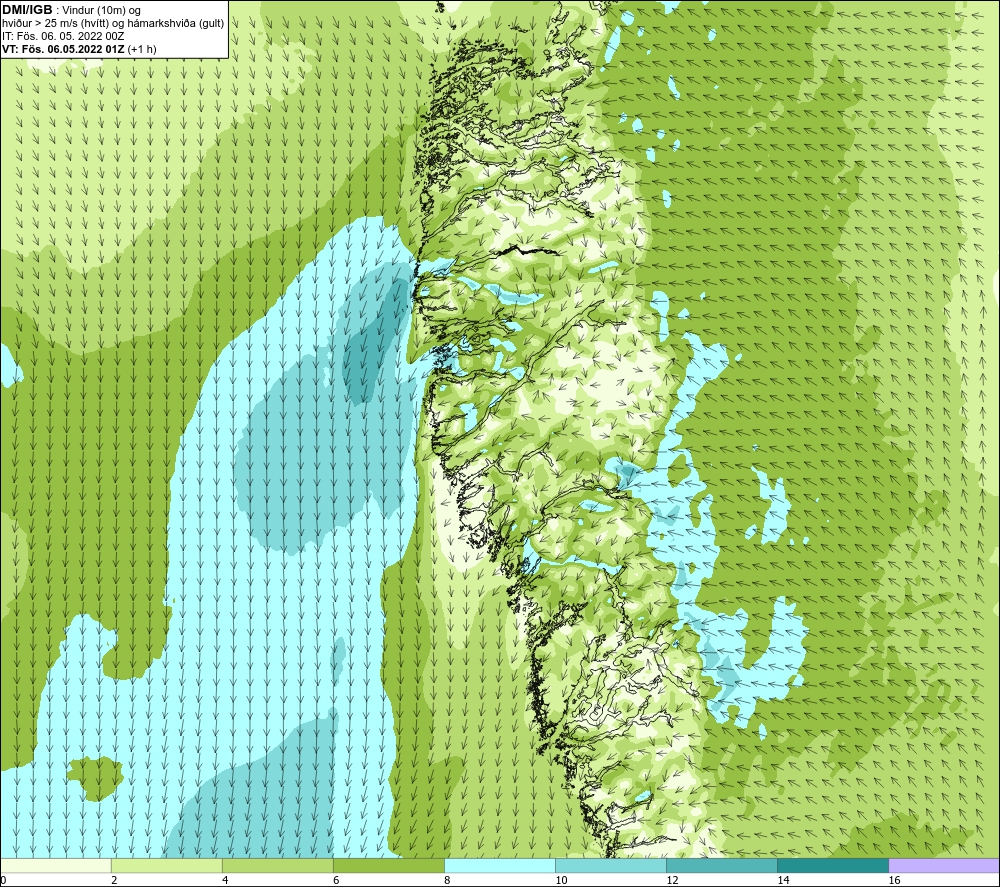
Task: Click the 'VT: Fös. 06.05.2022 01Z (+1 h)' line
Action: (x=79, y=49)
